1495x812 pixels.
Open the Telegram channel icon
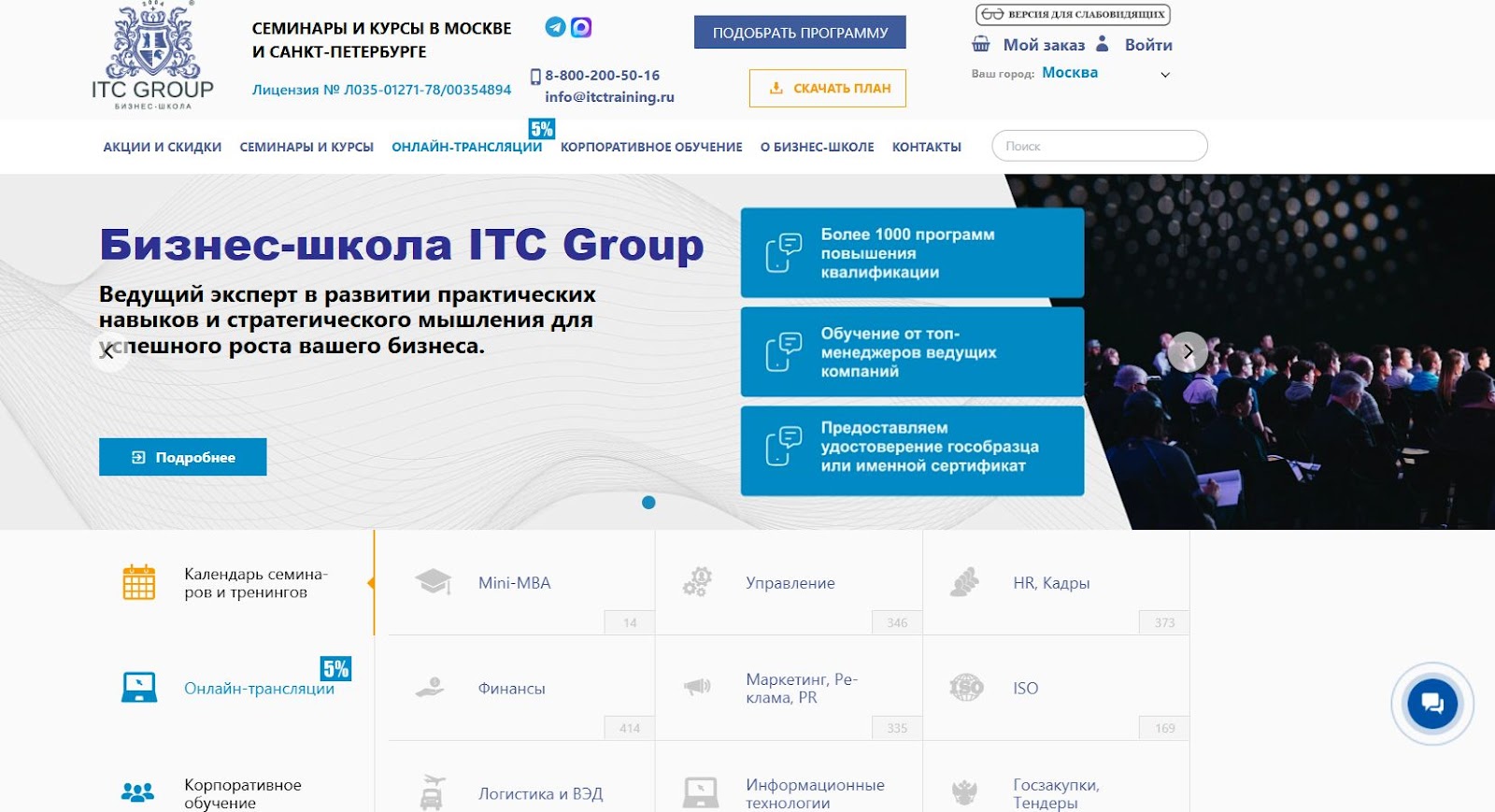556,27
